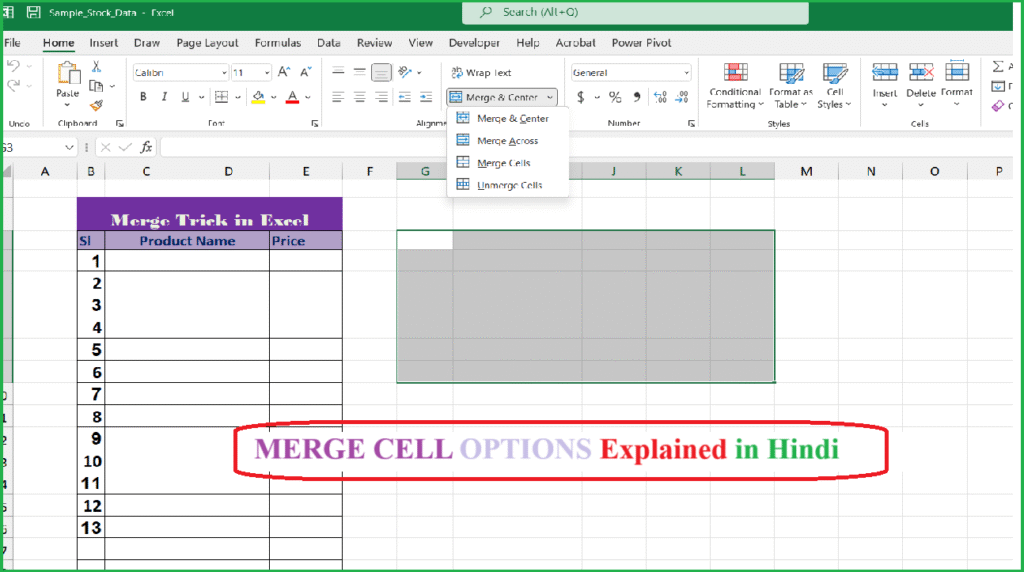
Task: Select Bottom Align icon
Action: click(x=381, y=72)
